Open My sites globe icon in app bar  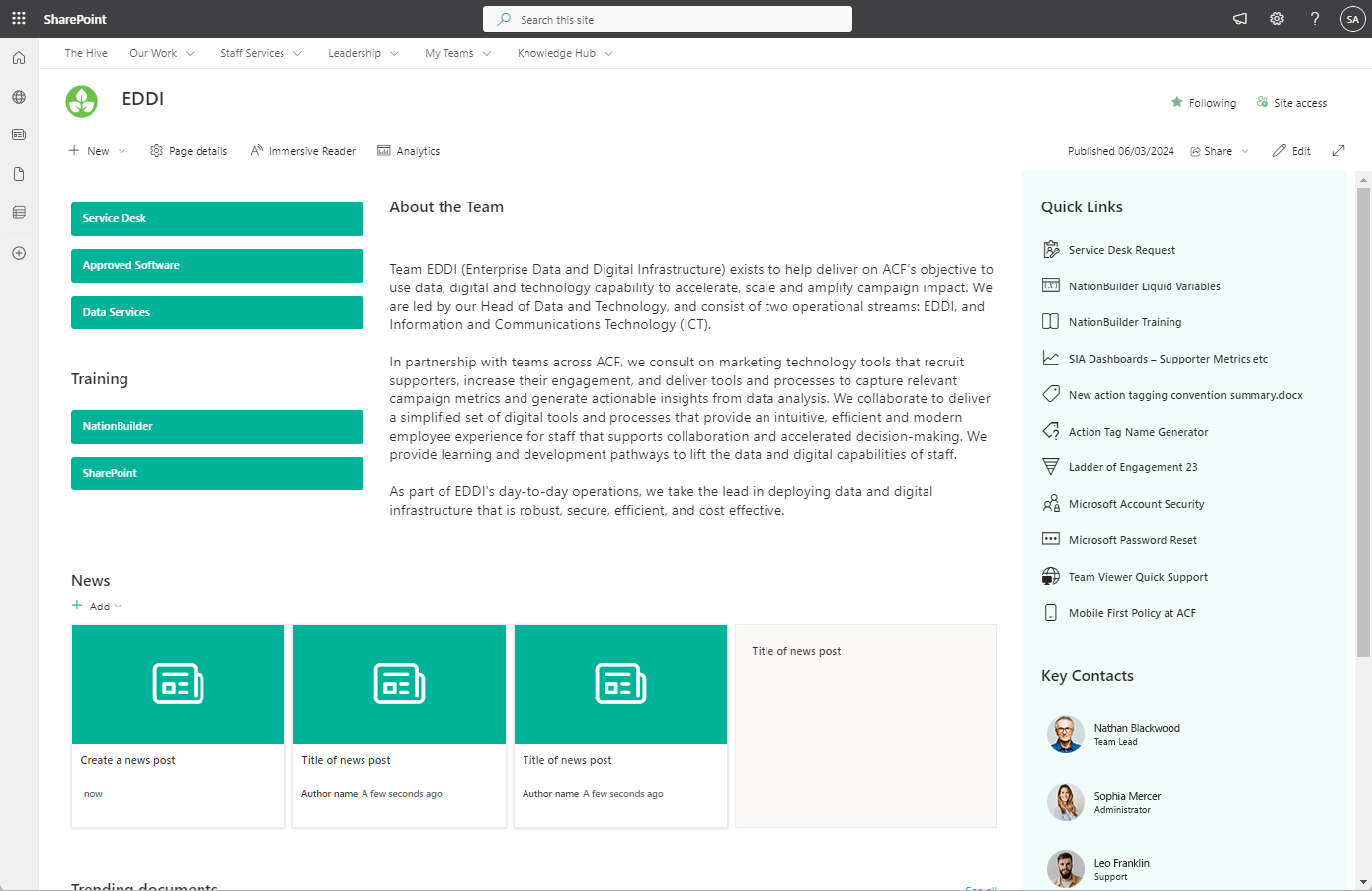point(19,97)
